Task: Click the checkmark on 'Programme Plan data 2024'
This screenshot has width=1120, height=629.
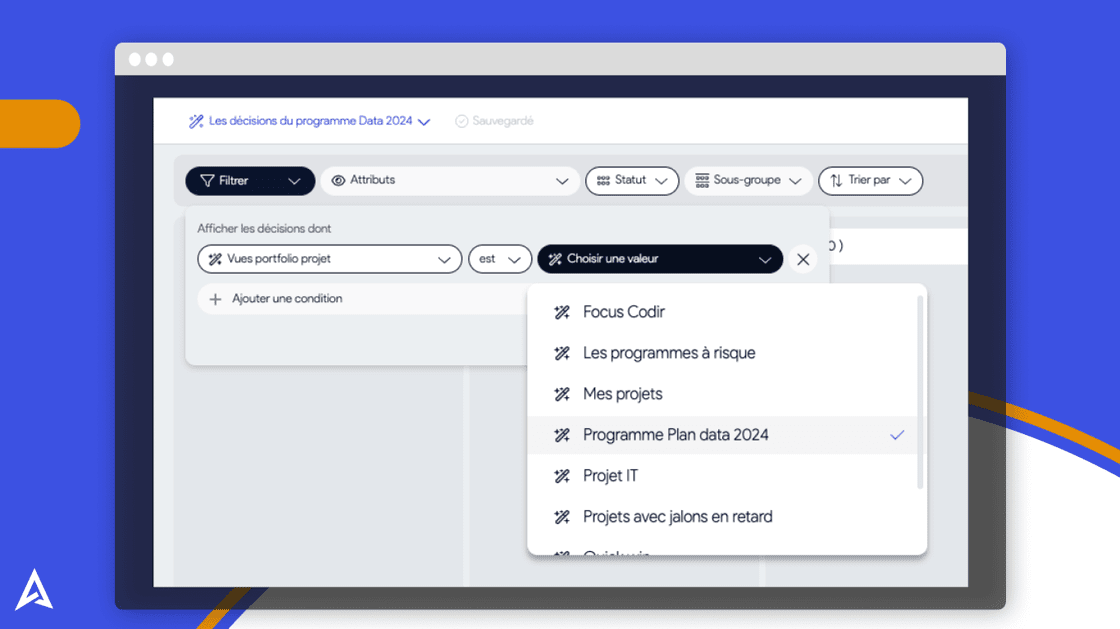Action: coord(897,435)
